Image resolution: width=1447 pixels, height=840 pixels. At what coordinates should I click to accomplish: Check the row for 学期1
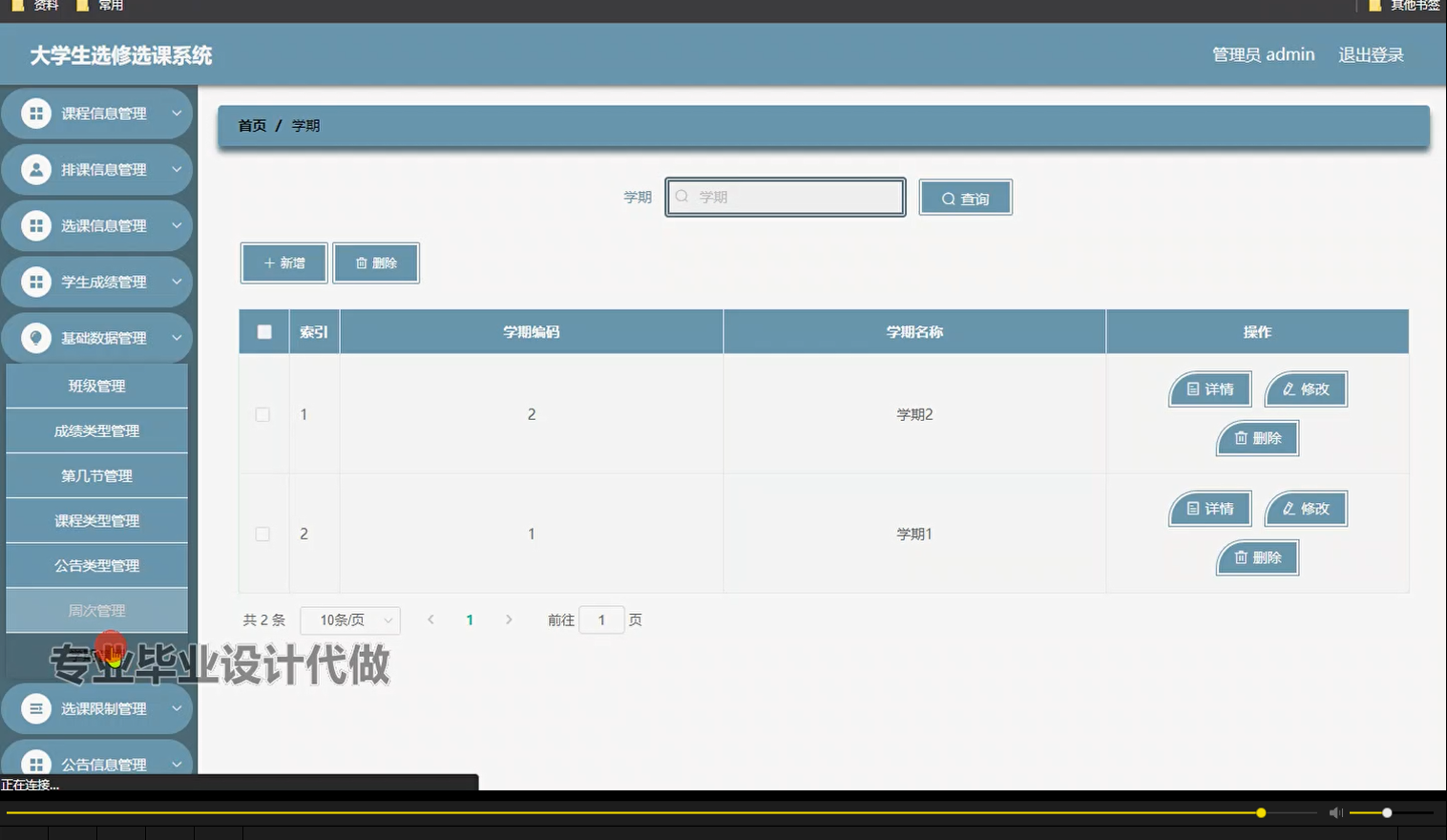(x=262, y=534)
